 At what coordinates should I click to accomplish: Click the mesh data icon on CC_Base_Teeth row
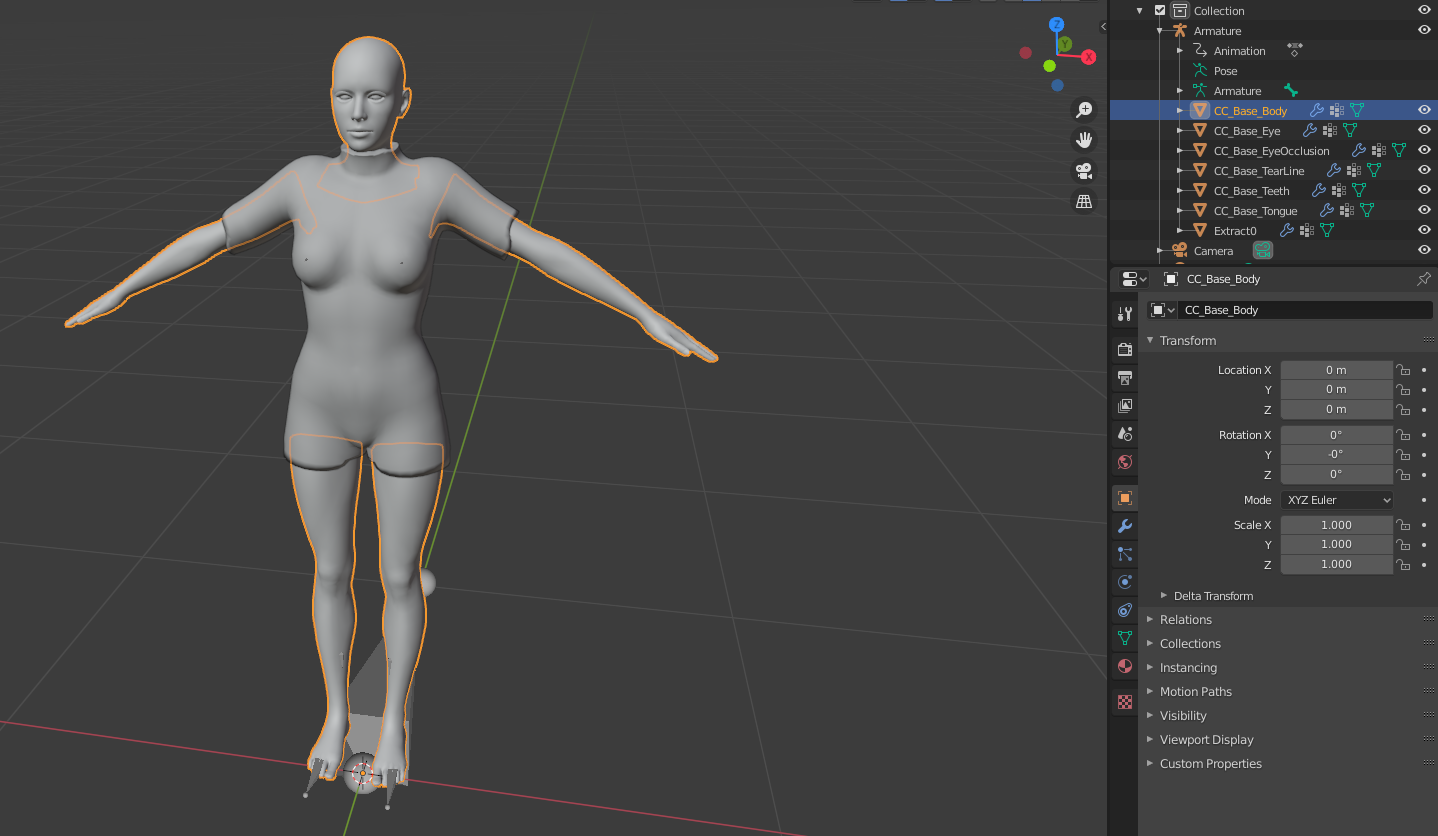tap(1359, 191)
